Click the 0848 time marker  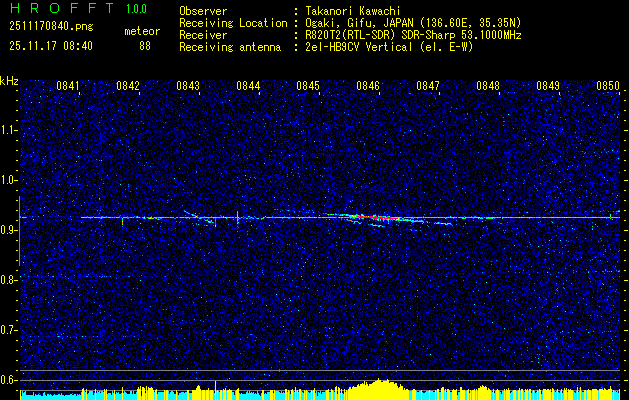coord(488,86)
